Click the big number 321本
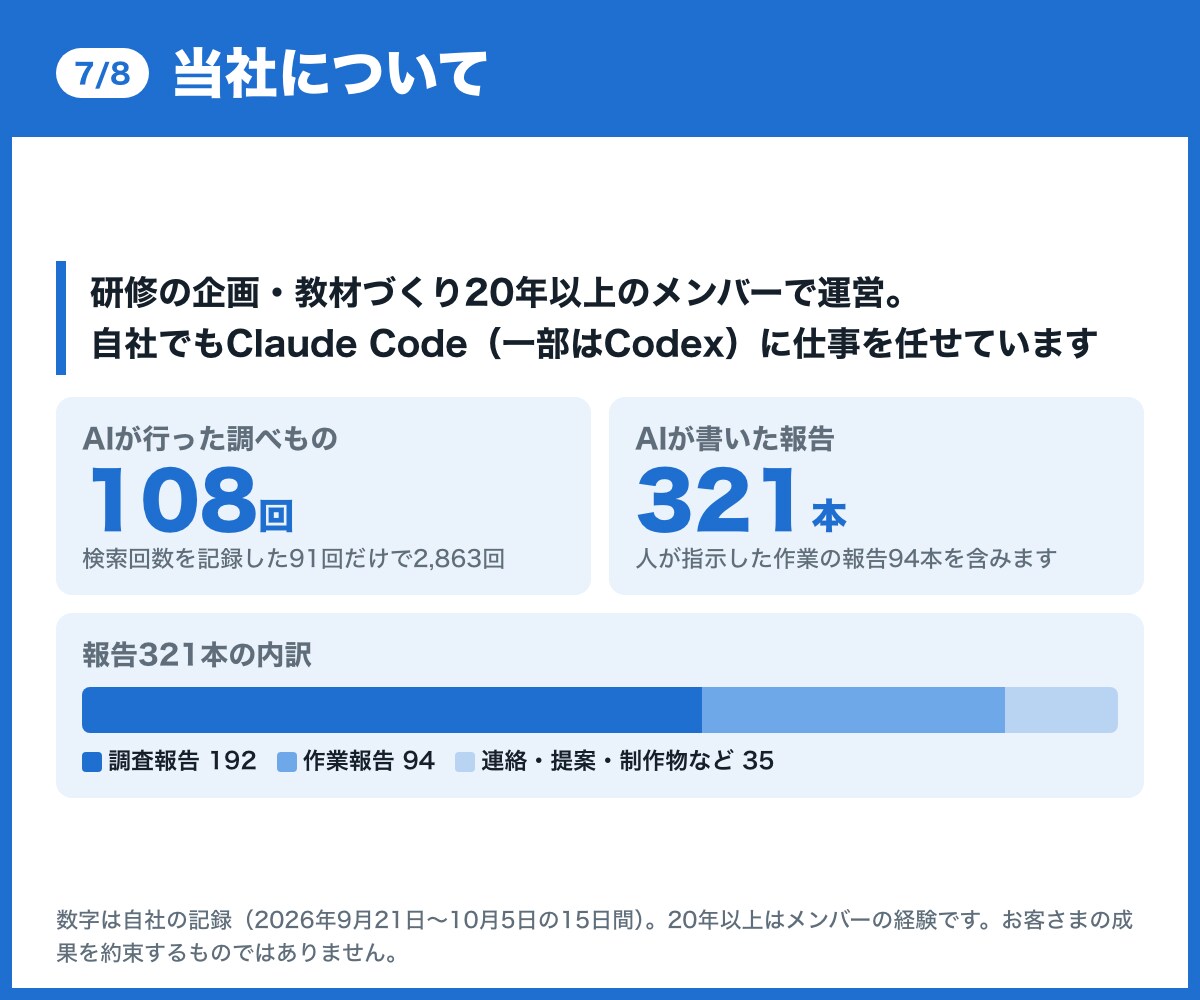Viewport: 1200px width, 1000px height. 742,500
